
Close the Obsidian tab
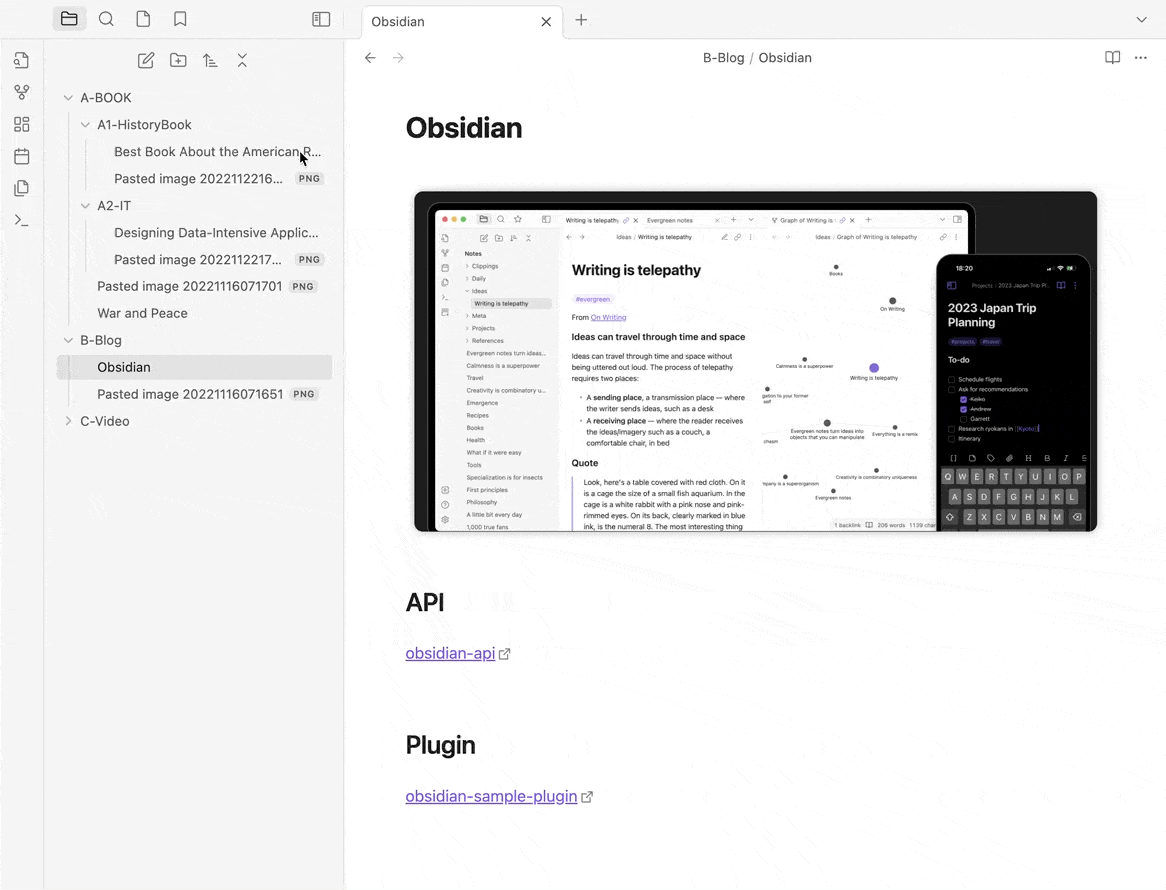click(546, 22)
